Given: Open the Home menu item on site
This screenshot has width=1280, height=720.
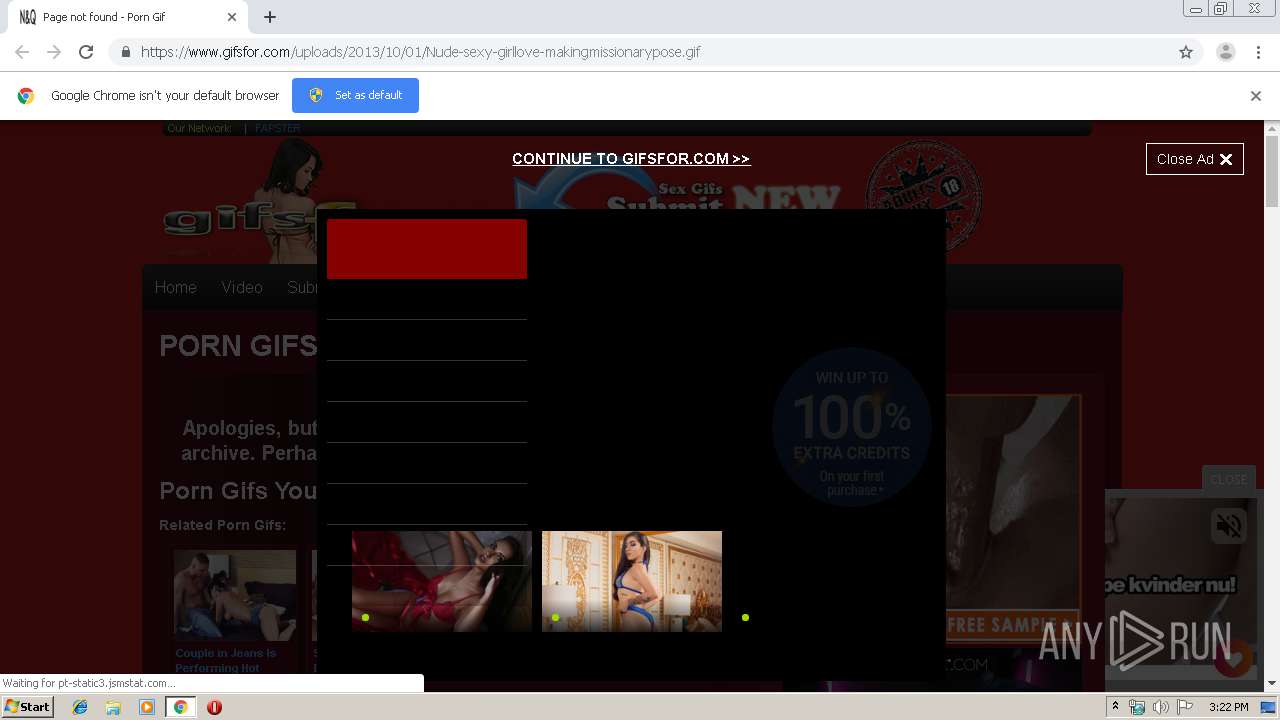Looking at the screenshot, I should coord(175,287).
